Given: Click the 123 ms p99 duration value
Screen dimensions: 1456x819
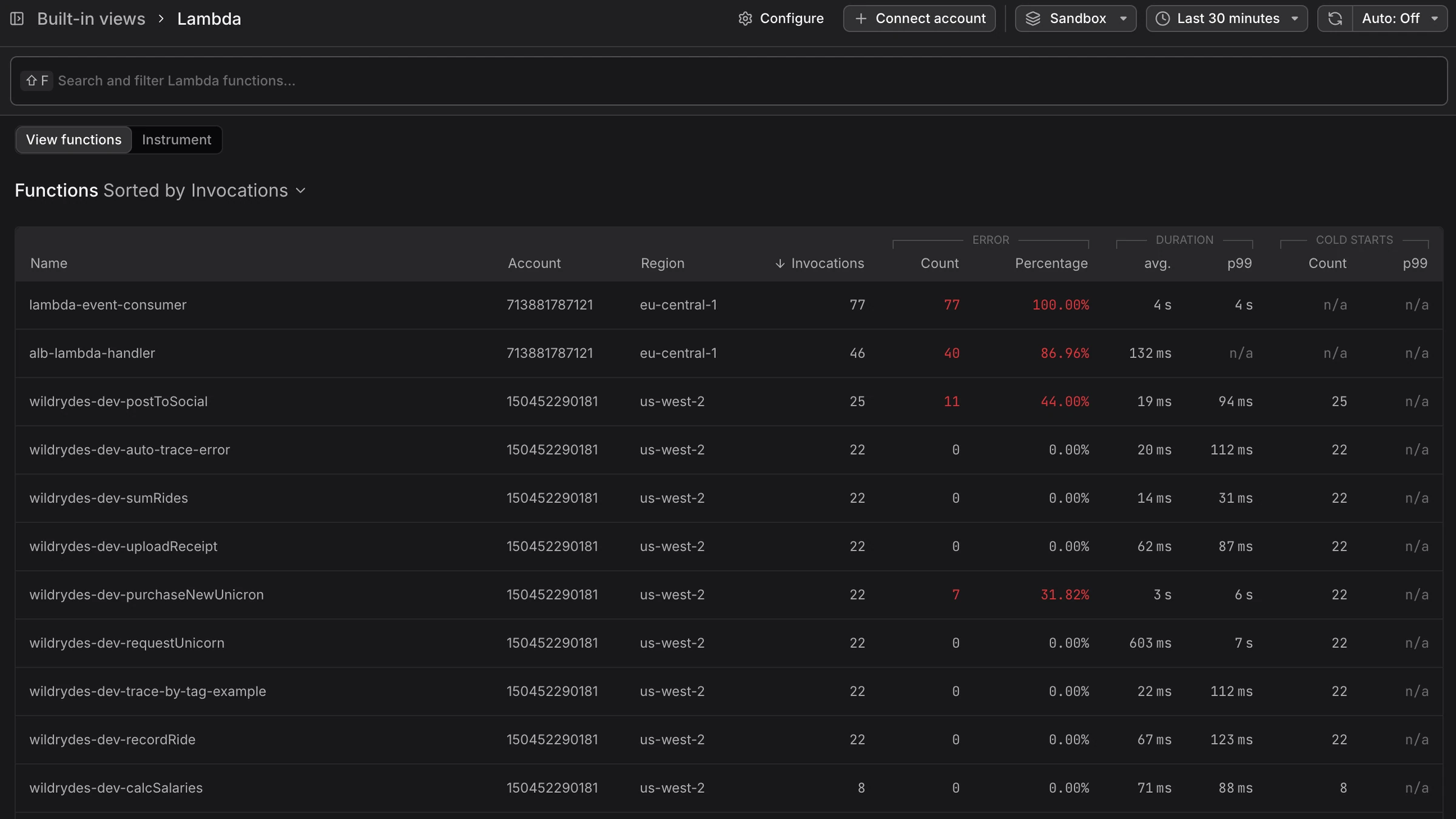Looking at the screenshot, I should pyautogui.click(x=1232, y=740).
